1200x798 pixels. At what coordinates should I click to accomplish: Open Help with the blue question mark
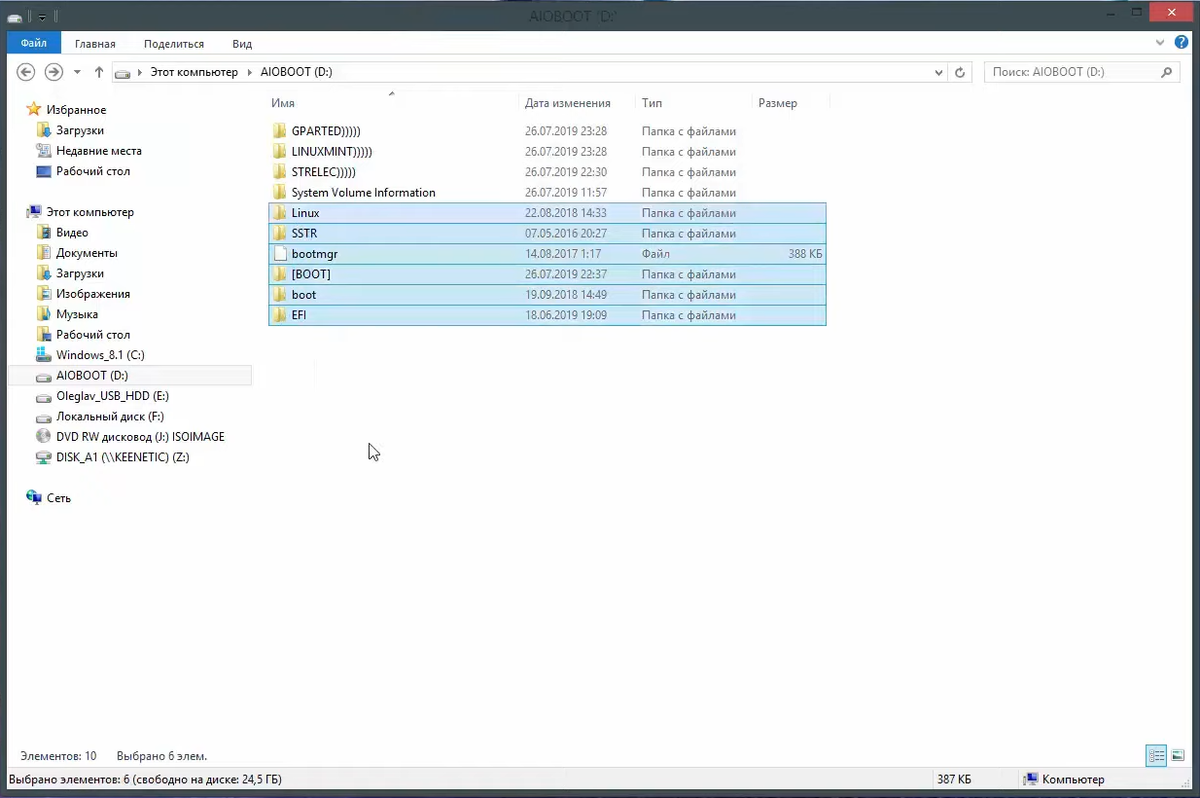(x=1179, y=43)
